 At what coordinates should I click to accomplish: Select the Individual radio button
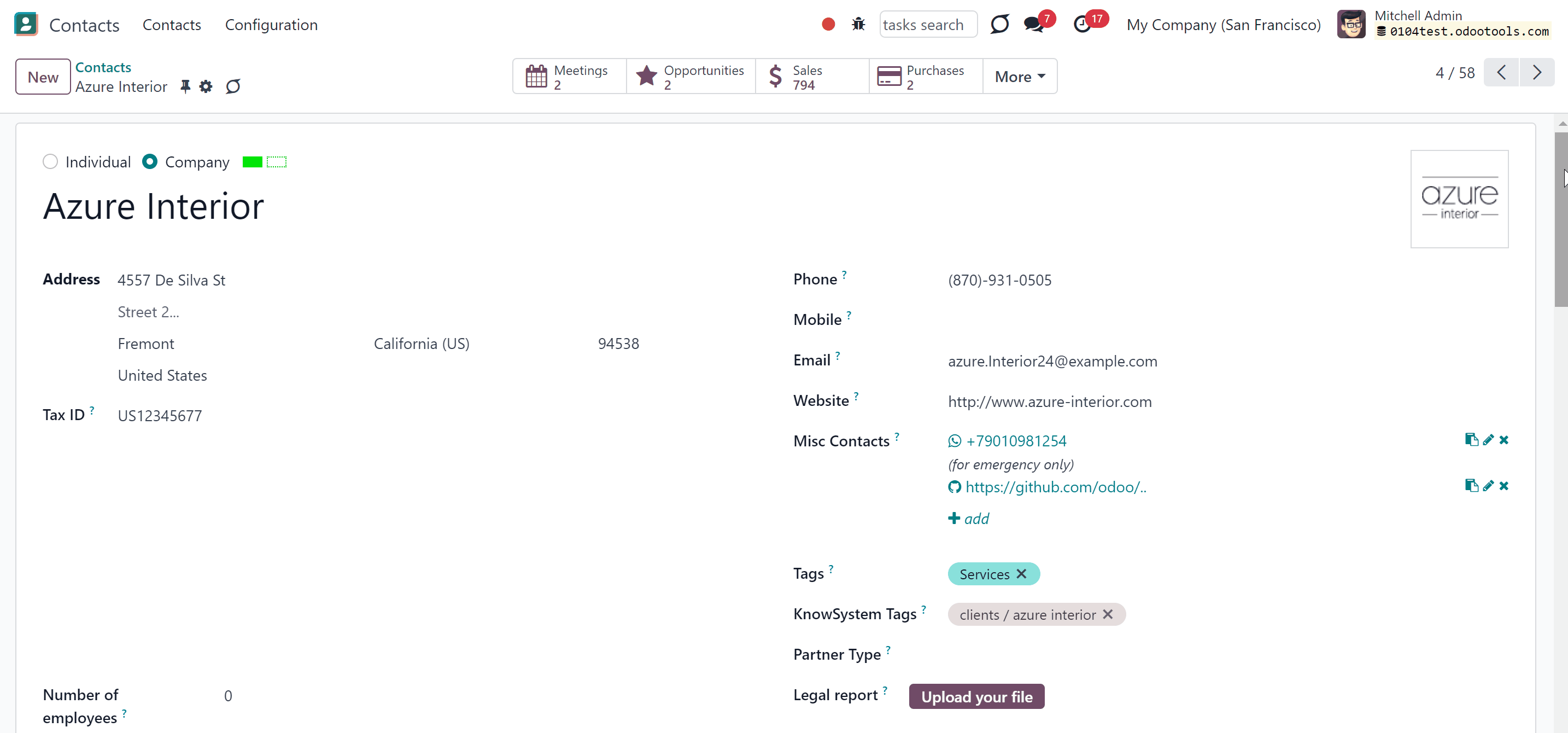tap(50, 162)
